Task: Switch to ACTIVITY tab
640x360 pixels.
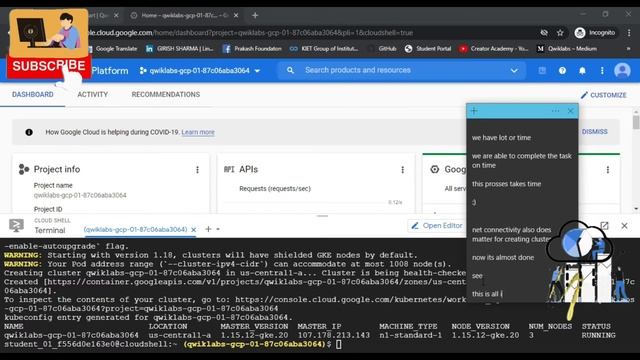Action: (x=93, y=95)
